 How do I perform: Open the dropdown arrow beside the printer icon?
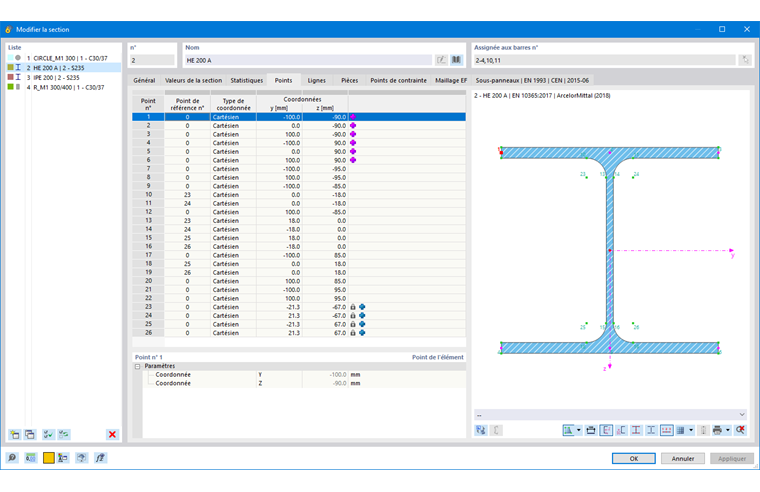(728, 430)
